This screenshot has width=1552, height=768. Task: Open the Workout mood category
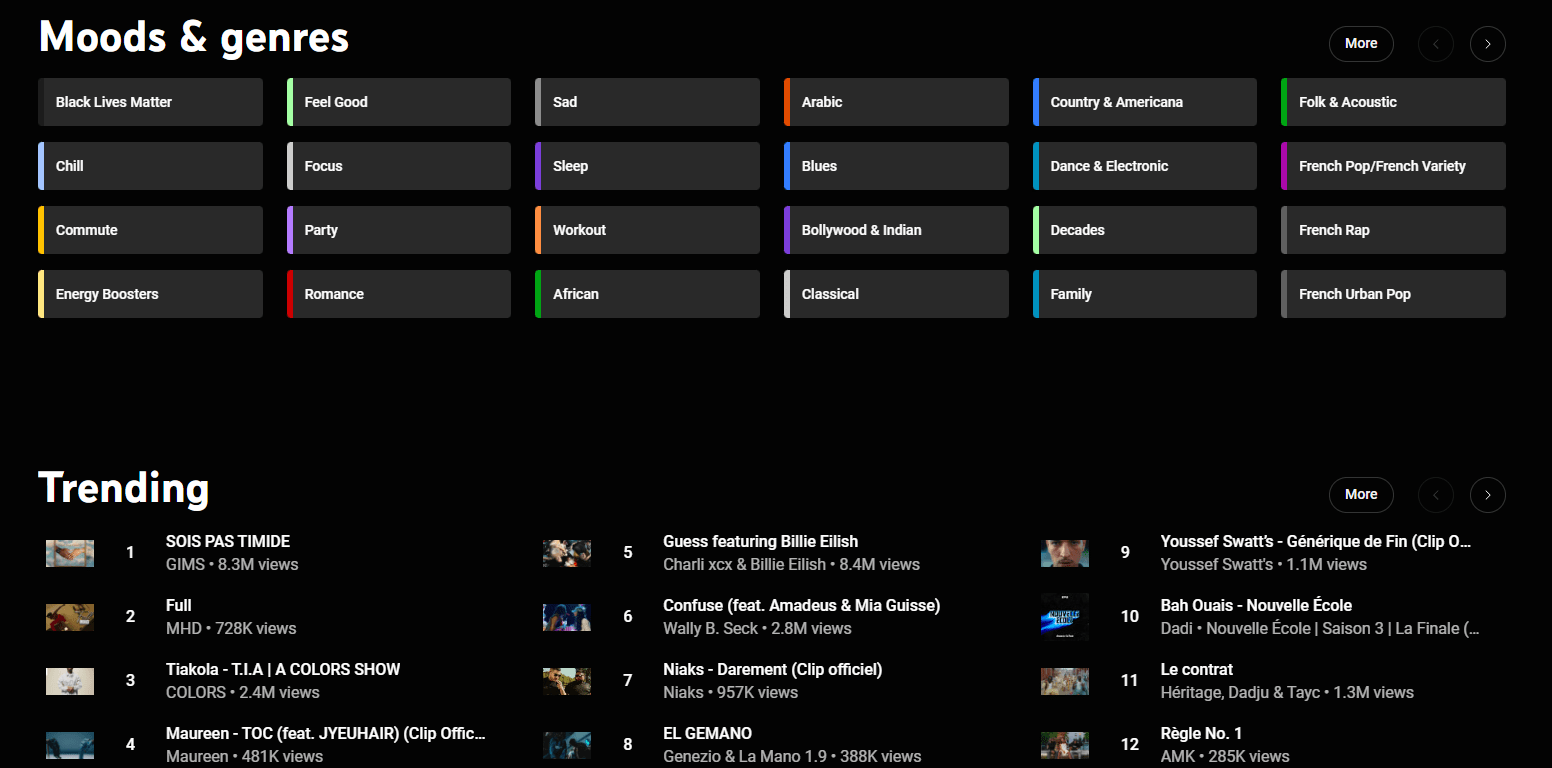(x=647, y=230)
